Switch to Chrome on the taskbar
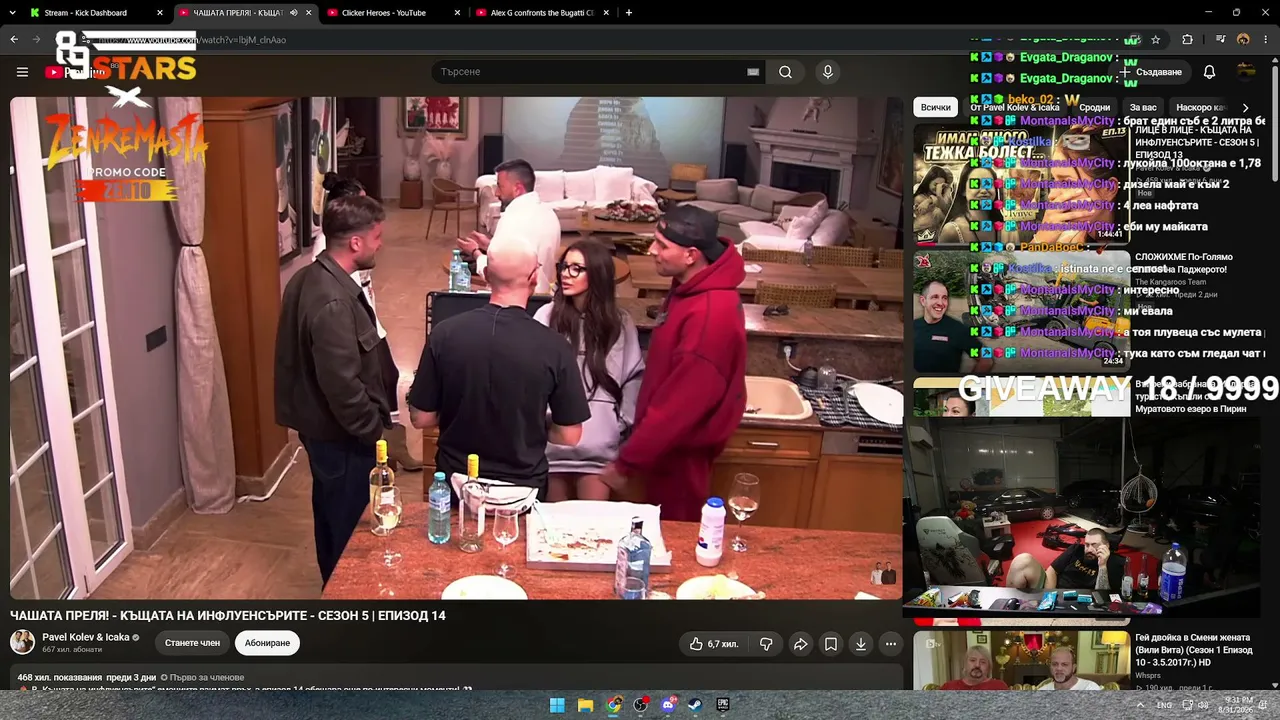The height and width of the screenshot is (720, 1280). coord(613,705)
